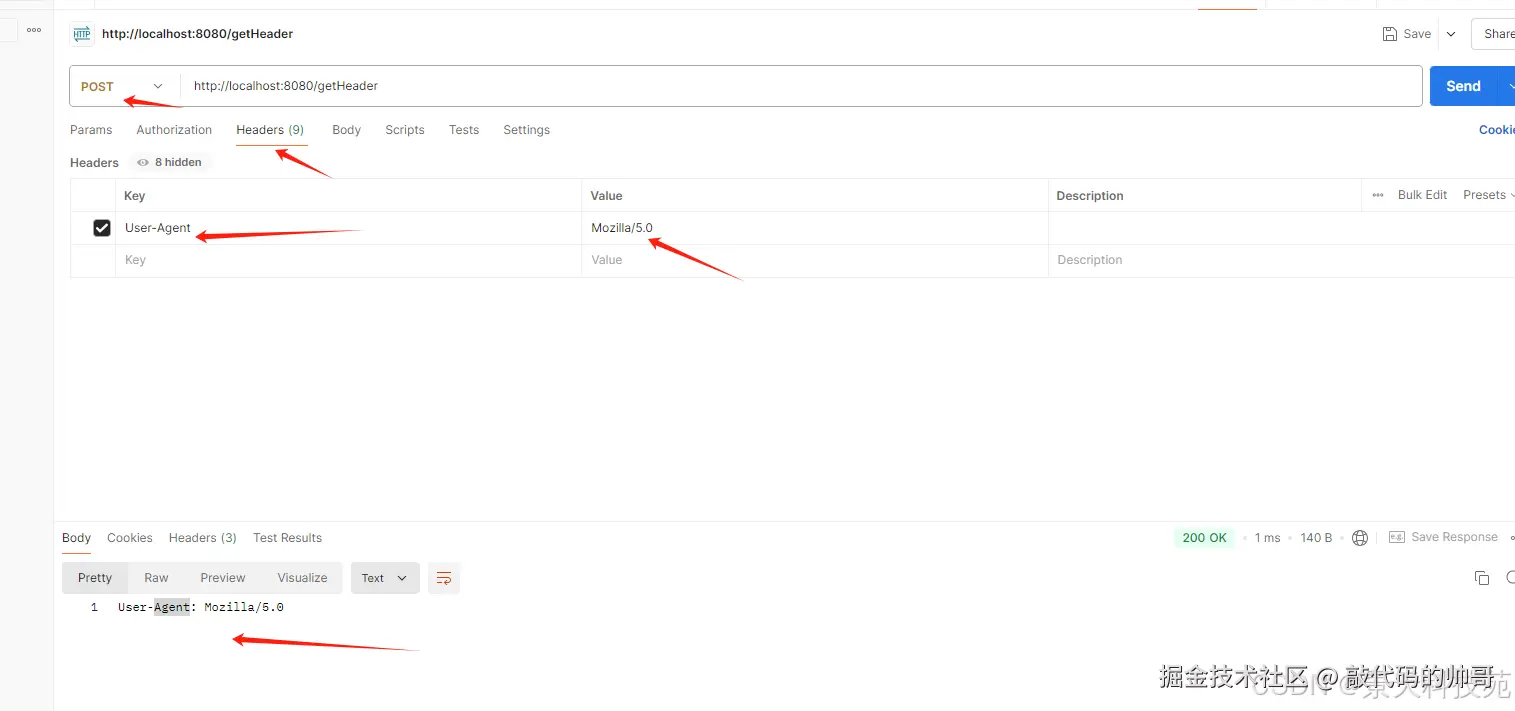Open the response Cookies tab
This screenshot has width=1515, height=711.
[130, 538]
